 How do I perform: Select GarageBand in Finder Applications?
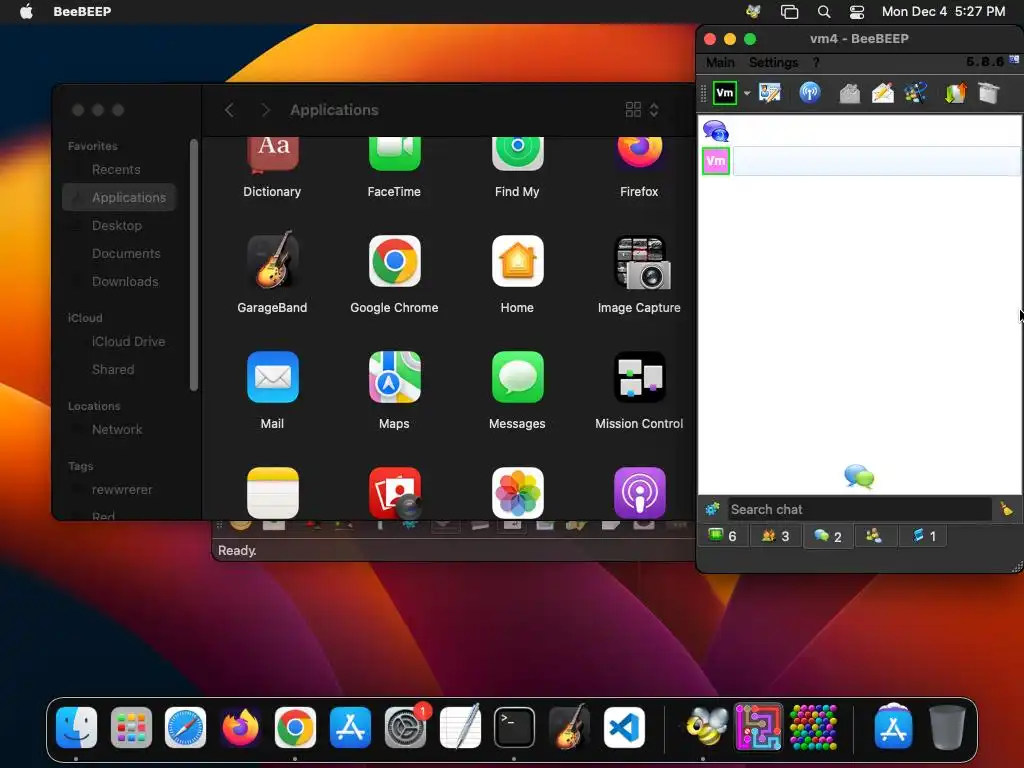tap(272, 272)
